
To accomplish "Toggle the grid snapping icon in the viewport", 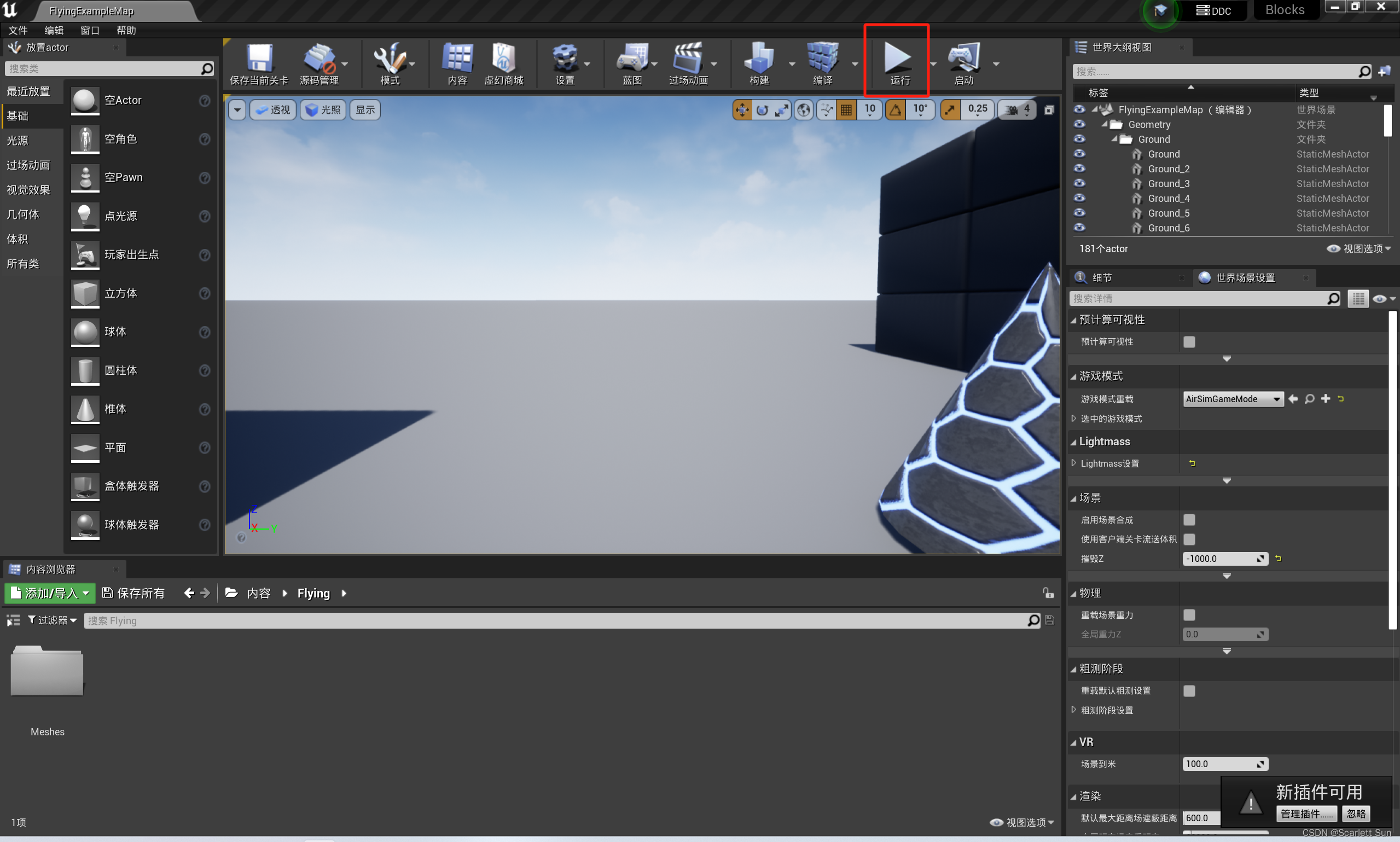I will [846, 110].
